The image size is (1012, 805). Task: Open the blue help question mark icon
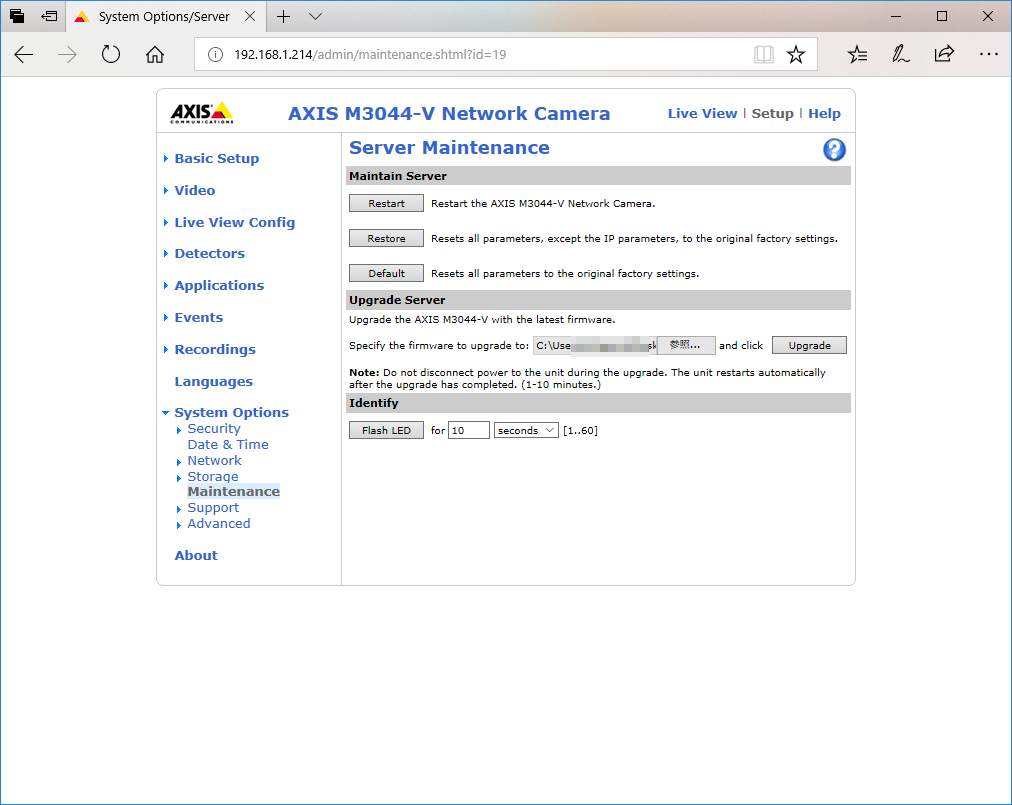pyautogui.click(x=834, y=150)
